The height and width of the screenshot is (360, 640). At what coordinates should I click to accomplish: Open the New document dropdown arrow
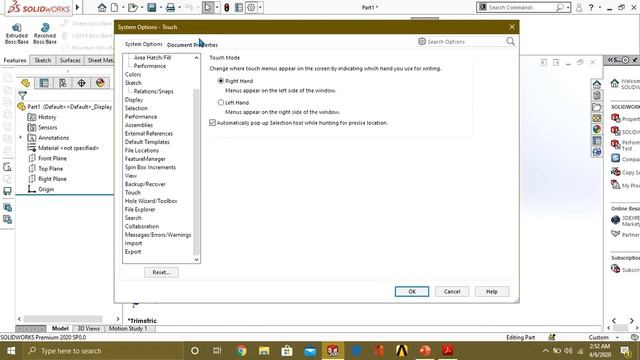click(x=122, y=7)
